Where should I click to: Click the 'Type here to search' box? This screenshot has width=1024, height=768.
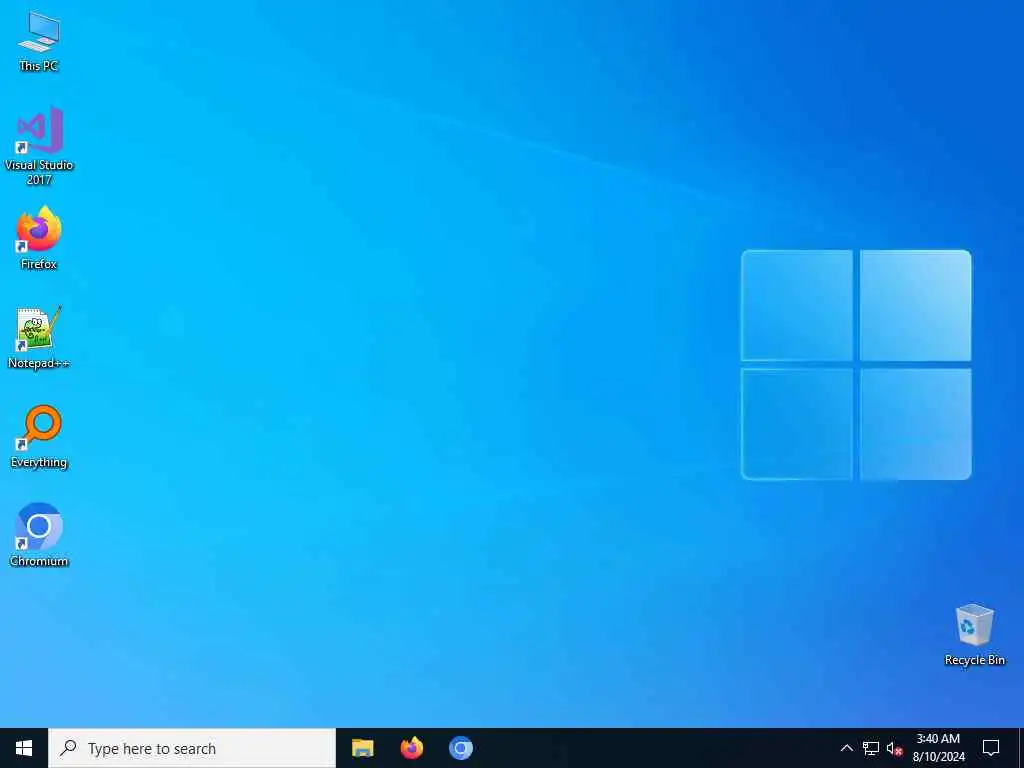(192, 748)
